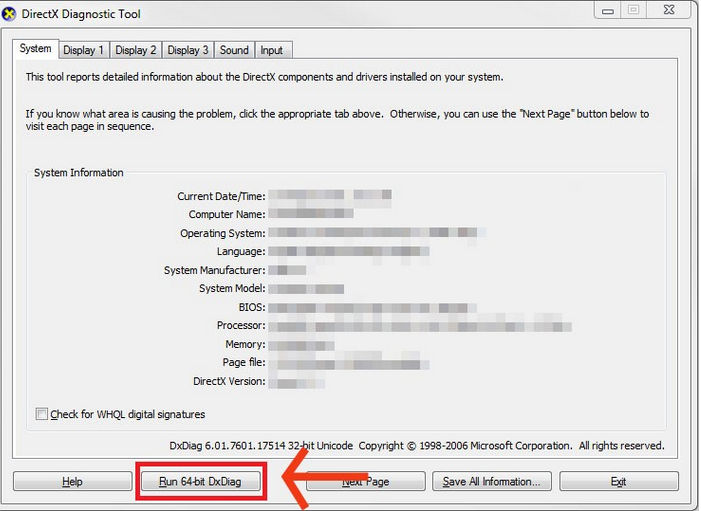Click the Processor label
The width and height of the screenshot is (701, 511).
pyautogui.click(x=241, y=325)
